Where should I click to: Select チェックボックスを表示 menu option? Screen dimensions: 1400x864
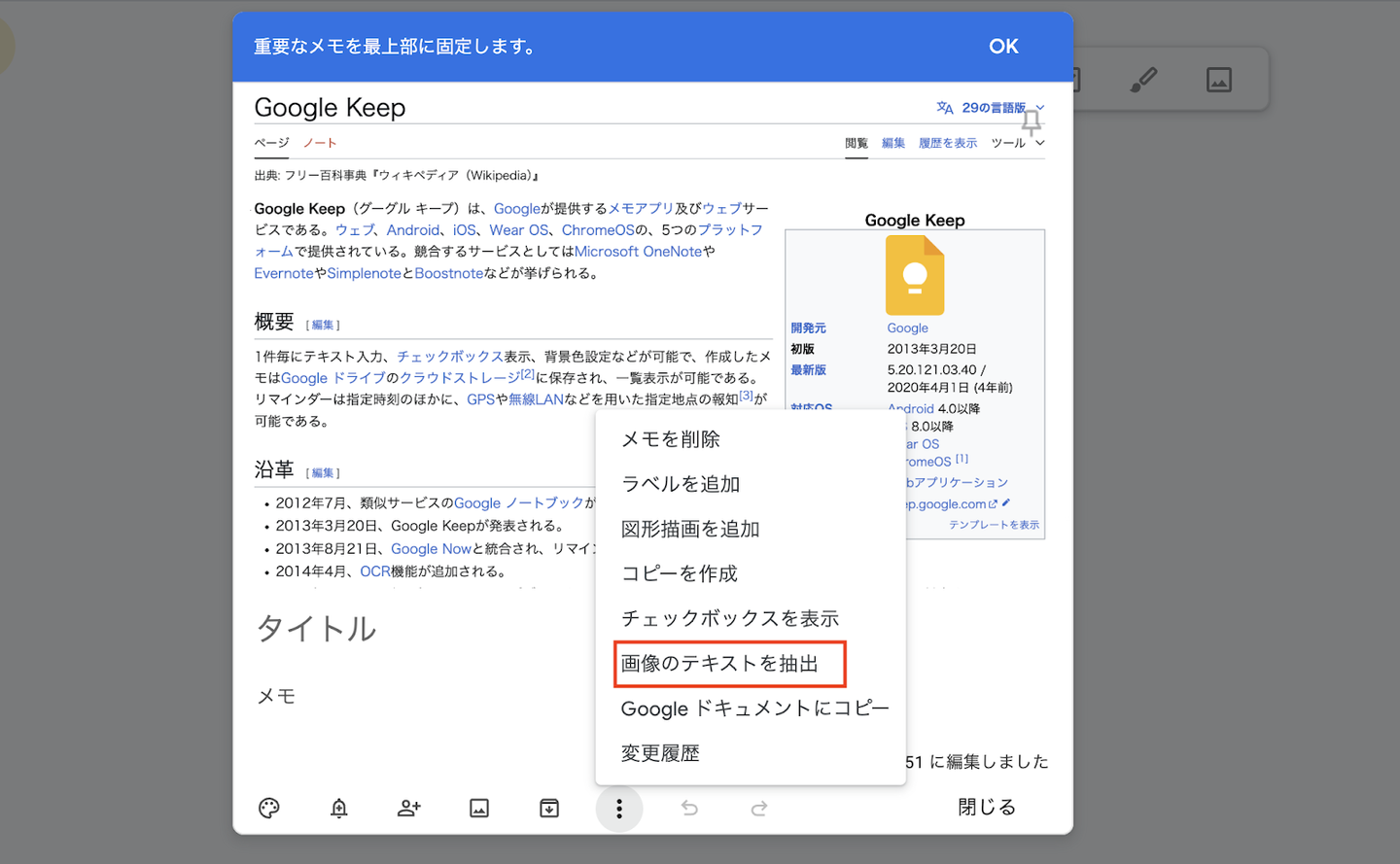click(x=751, y=618)
